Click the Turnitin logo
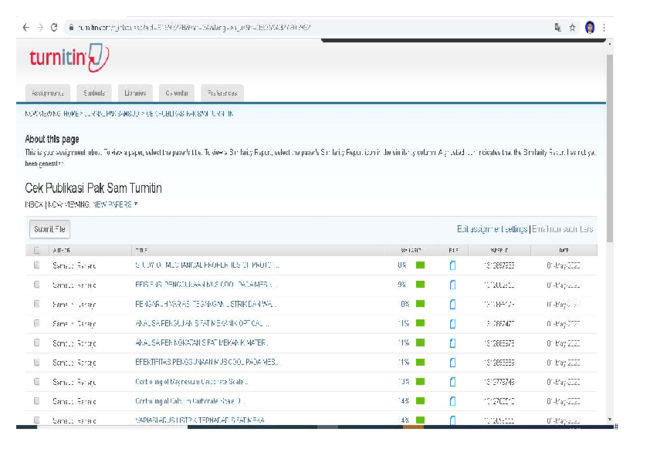The image size is (650, 459). click(x=69, y=57)
